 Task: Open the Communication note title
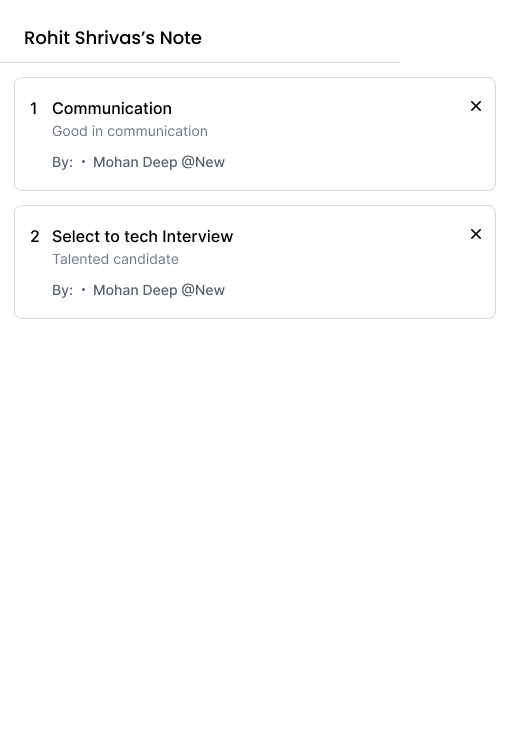(x=112, y=109)
